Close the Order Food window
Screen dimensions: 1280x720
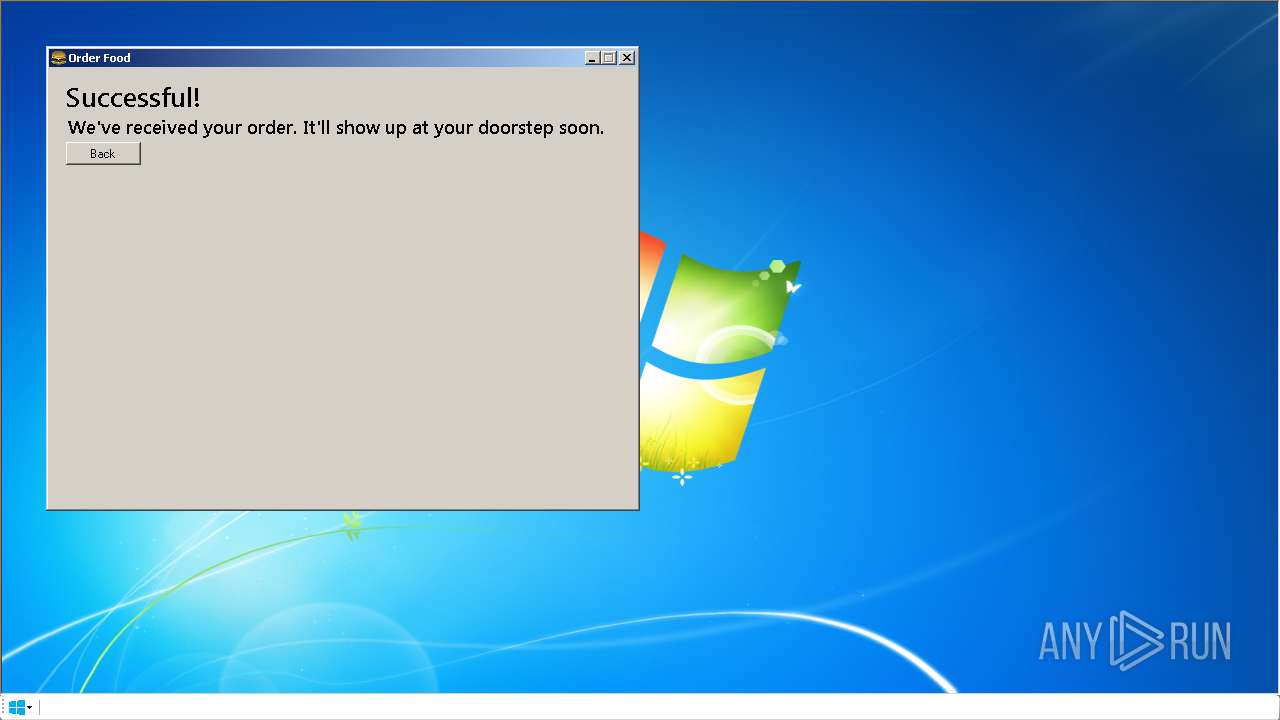pyautogui.click(x=627, y=58)
